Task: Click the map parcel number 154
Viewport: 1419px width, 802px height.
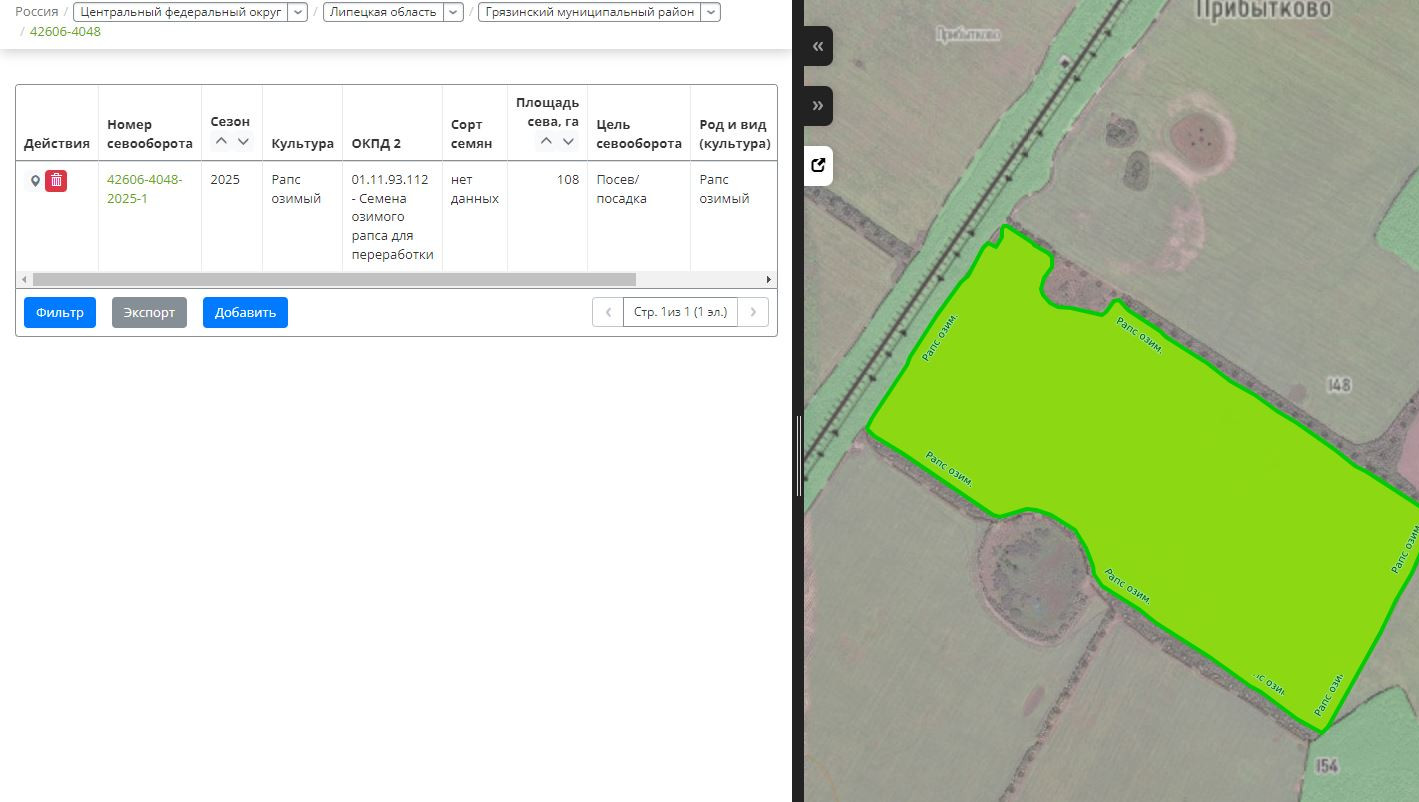Action: 1326,765
